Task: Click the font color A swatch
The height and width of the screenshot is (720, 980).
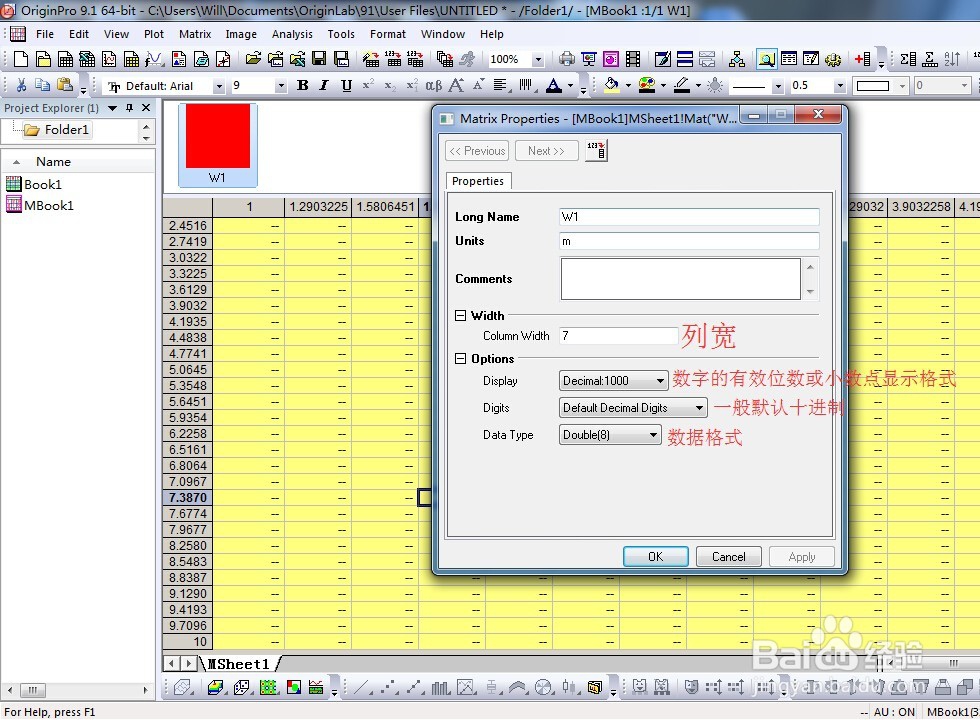Action: (554, 86)
